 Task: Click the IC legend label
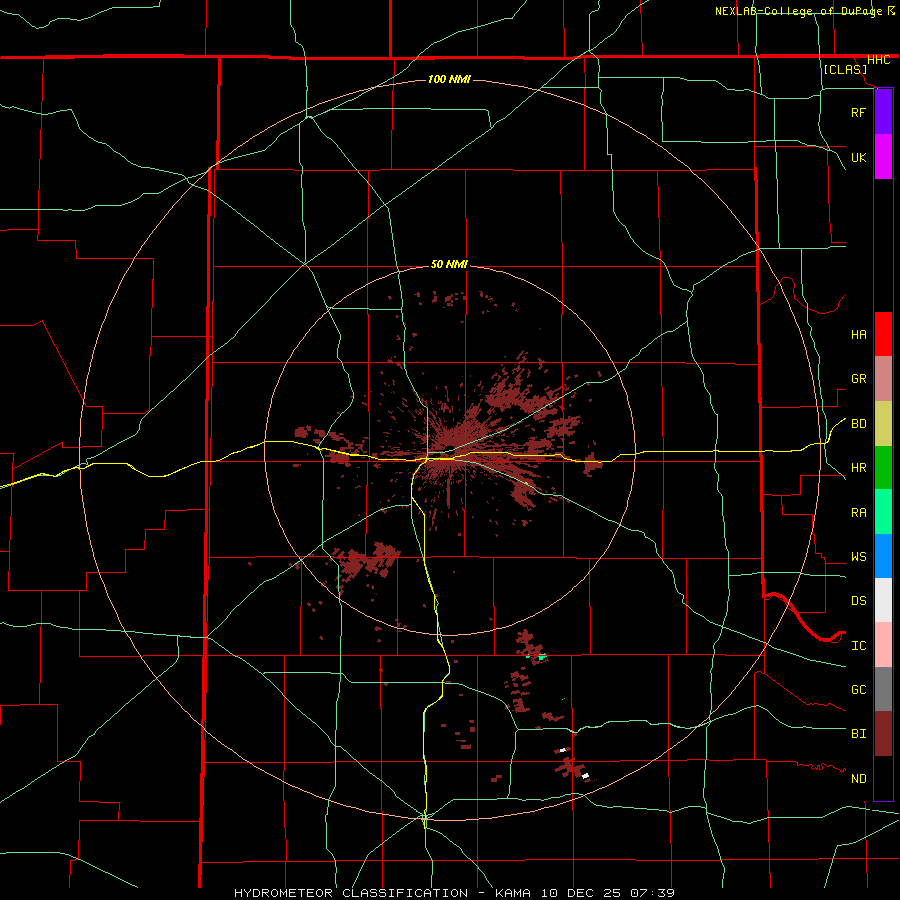pos(858,646)
